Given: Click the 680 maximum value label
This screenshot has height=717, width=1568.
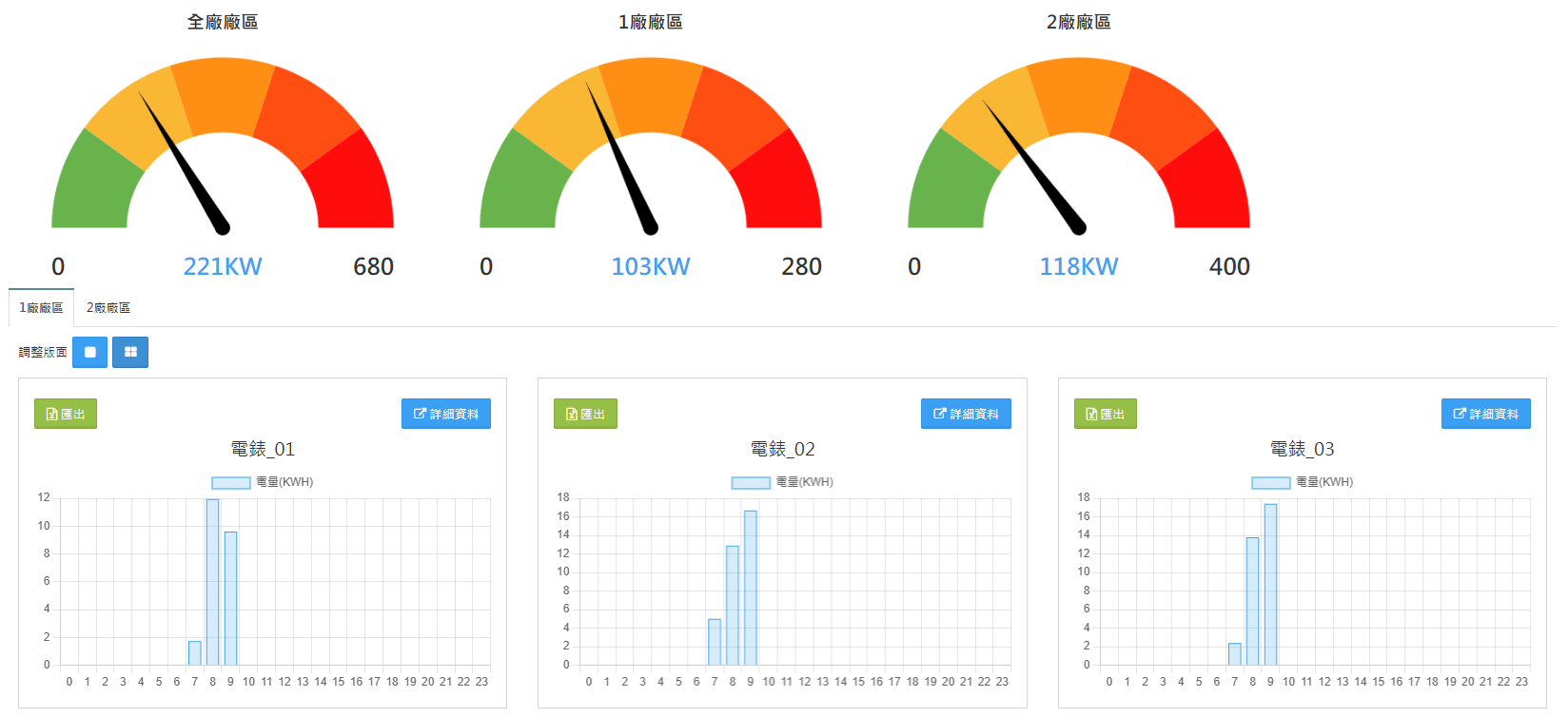Looking at the screenshot, I should pos(373,266).
